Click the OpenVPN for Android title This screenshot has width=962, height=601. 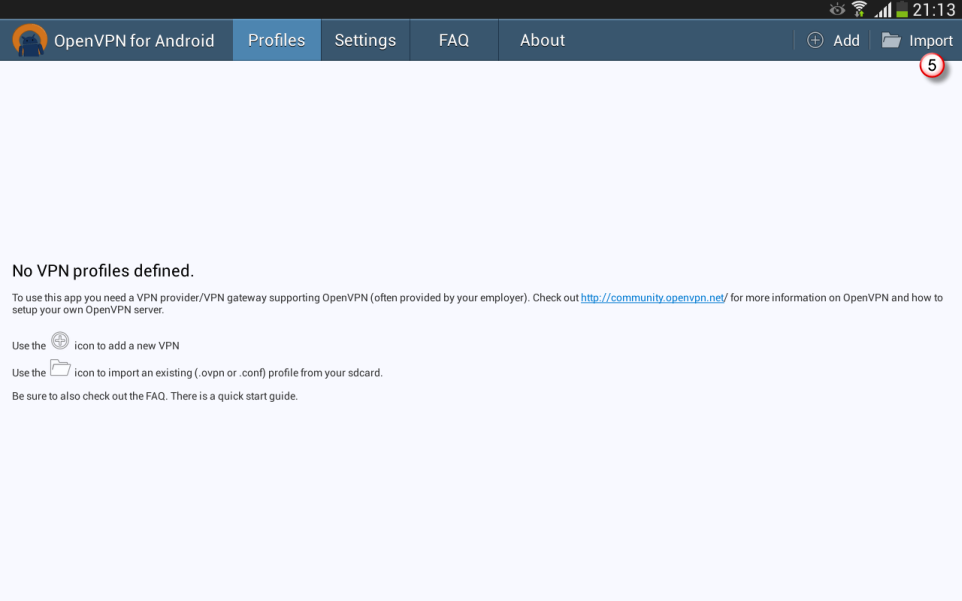[134, 40]
